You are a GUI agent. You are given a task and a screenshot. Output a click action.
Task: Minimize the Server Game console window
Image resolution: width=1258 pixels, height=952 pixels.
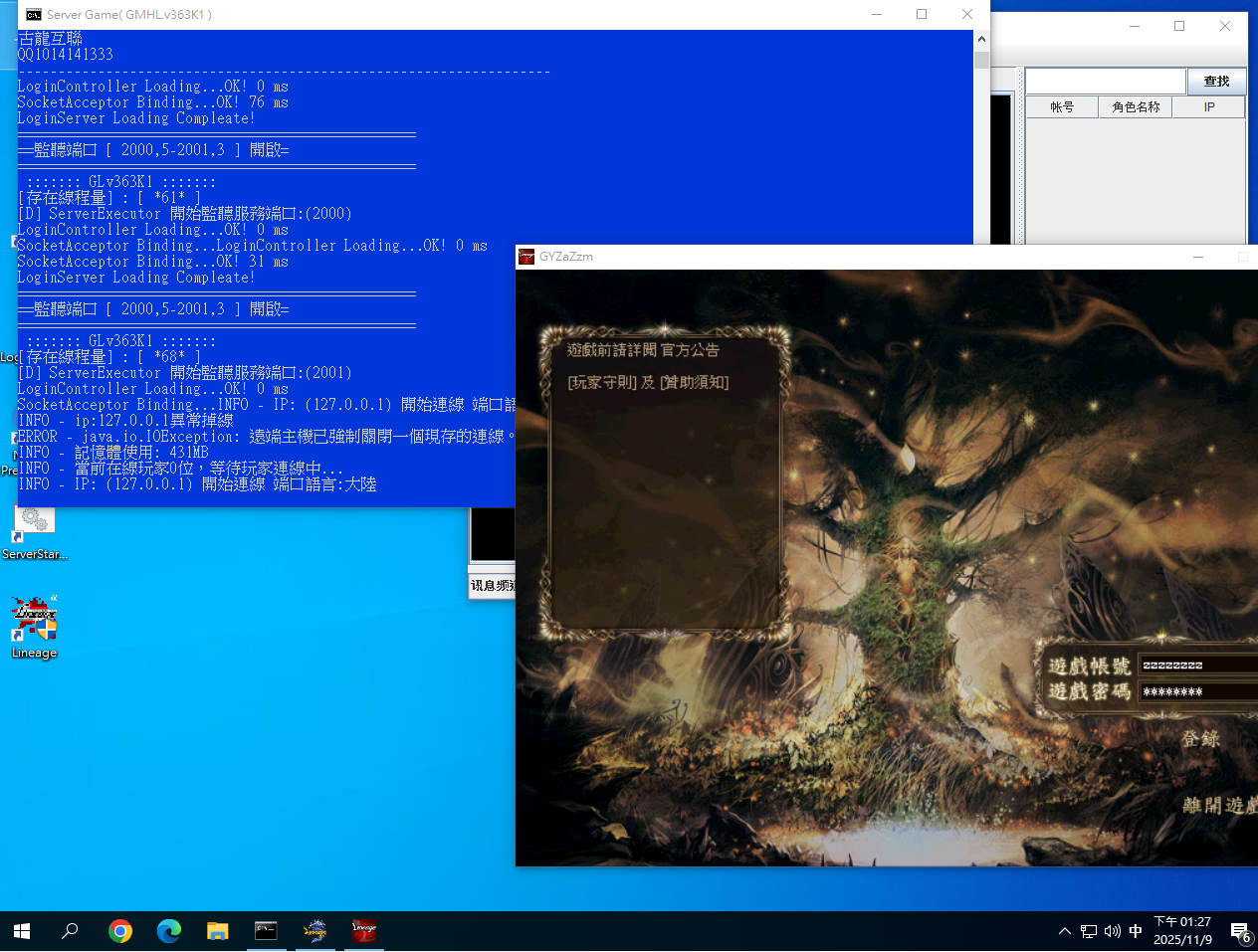point(877,14)
